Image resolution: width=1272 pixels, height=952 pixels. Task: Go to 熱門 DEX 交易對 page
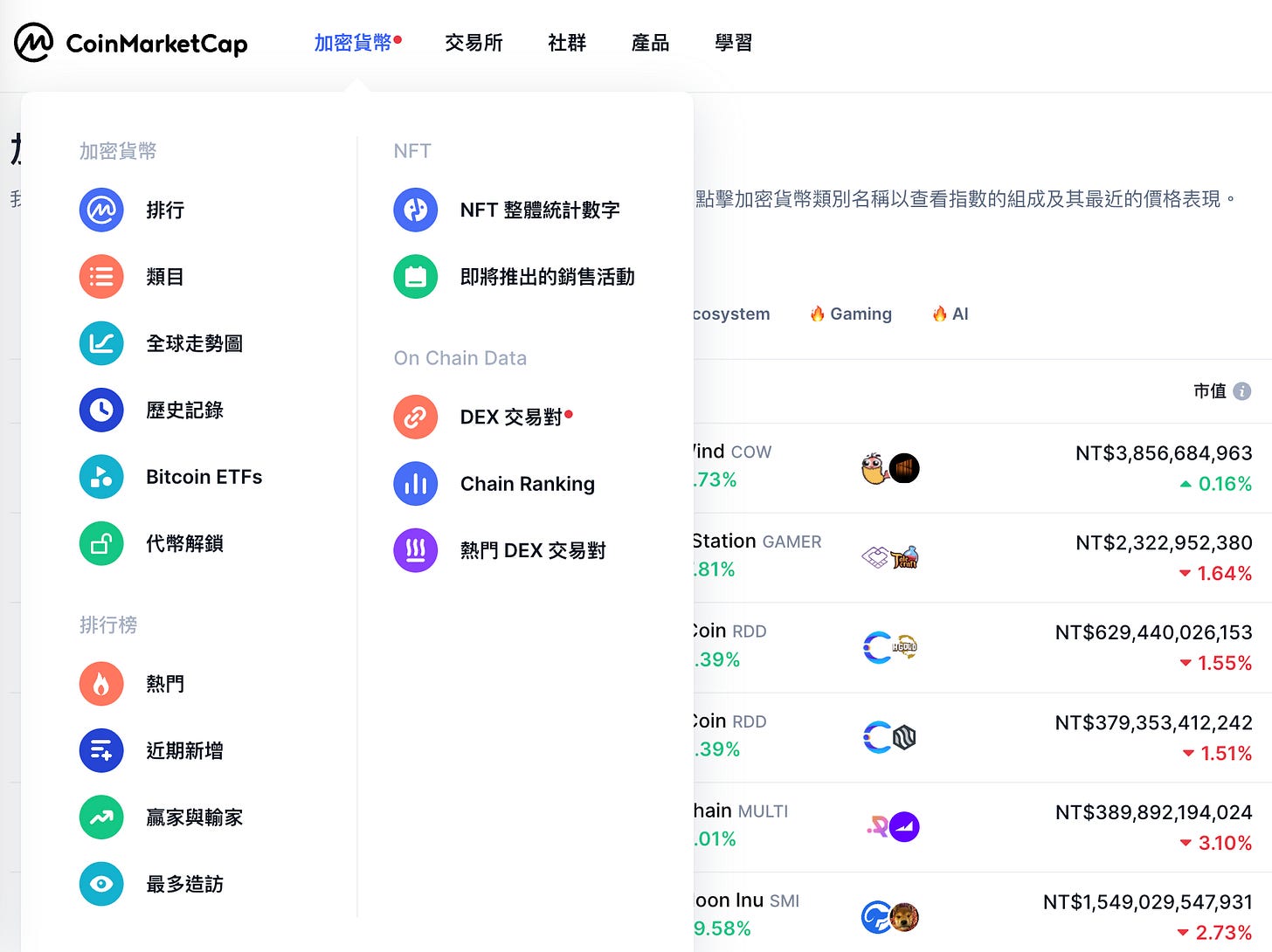point(533,550)
